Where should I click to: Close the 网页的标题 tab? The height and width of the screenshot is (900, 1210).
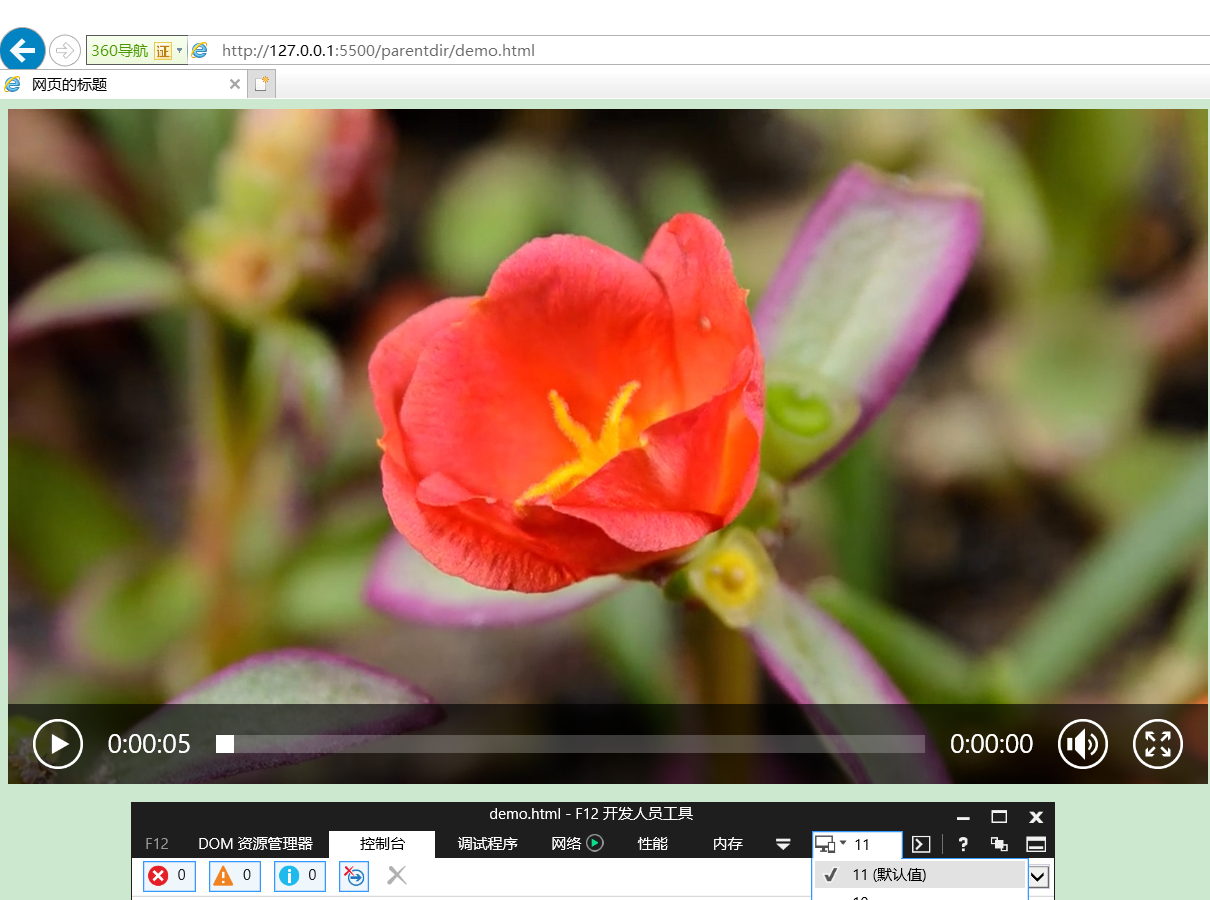235,84
